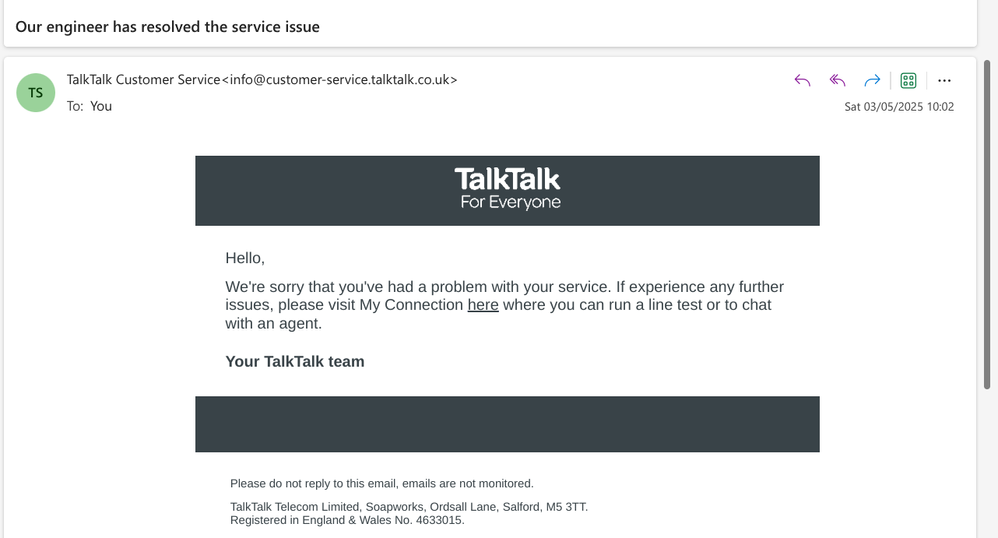Open the green Apps grid icon

[x=908, y=81]
